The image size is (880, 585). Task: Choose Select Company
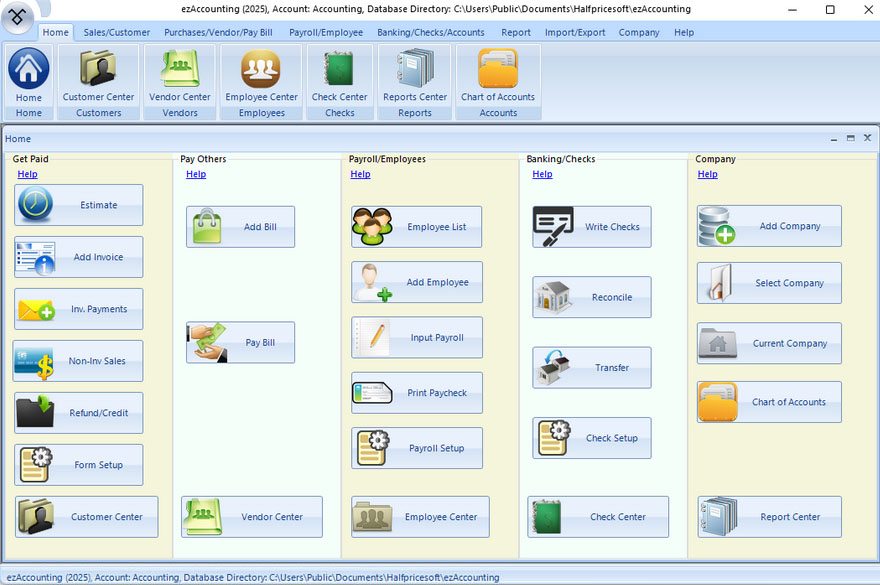pos(769,283)
